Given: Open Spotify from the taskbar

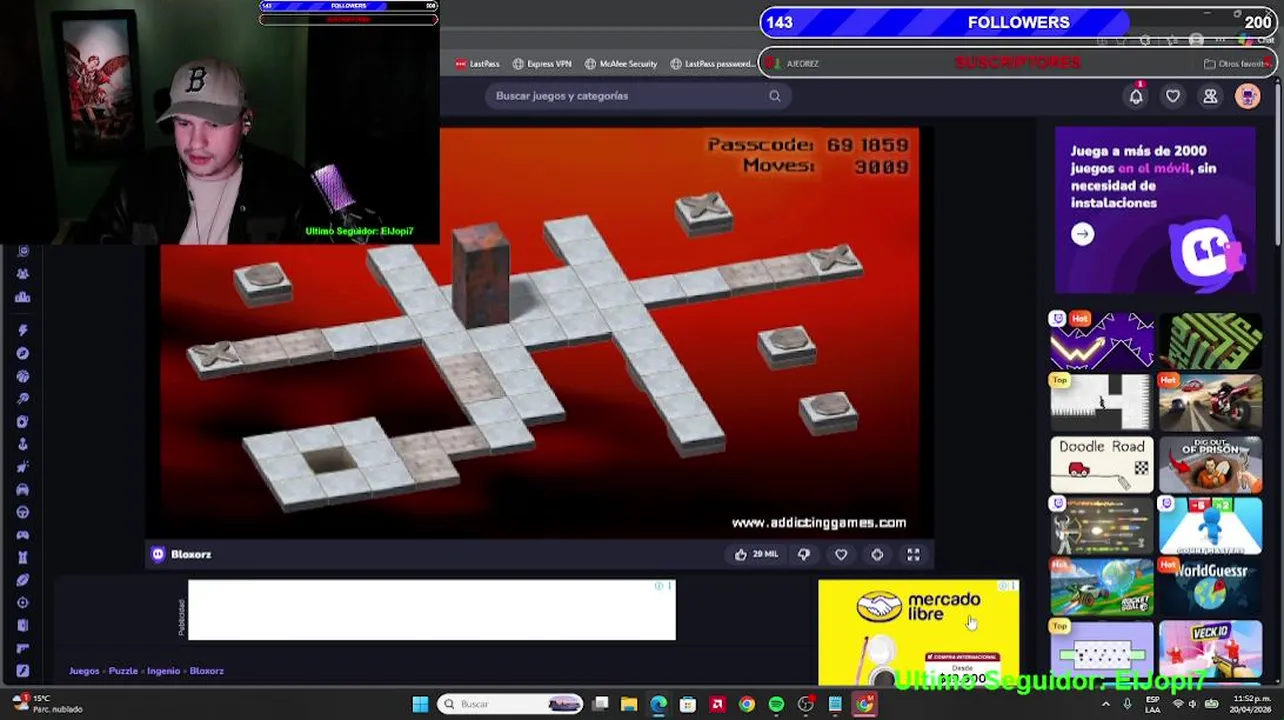Looking at the screenshot, I should coord(776,704).
